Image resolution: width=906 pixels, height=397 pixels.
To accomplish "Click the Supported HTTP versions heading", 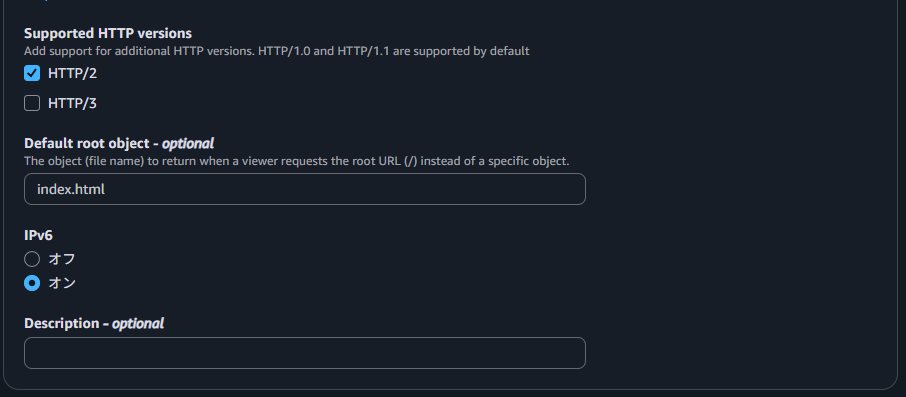I will [108, 34].
